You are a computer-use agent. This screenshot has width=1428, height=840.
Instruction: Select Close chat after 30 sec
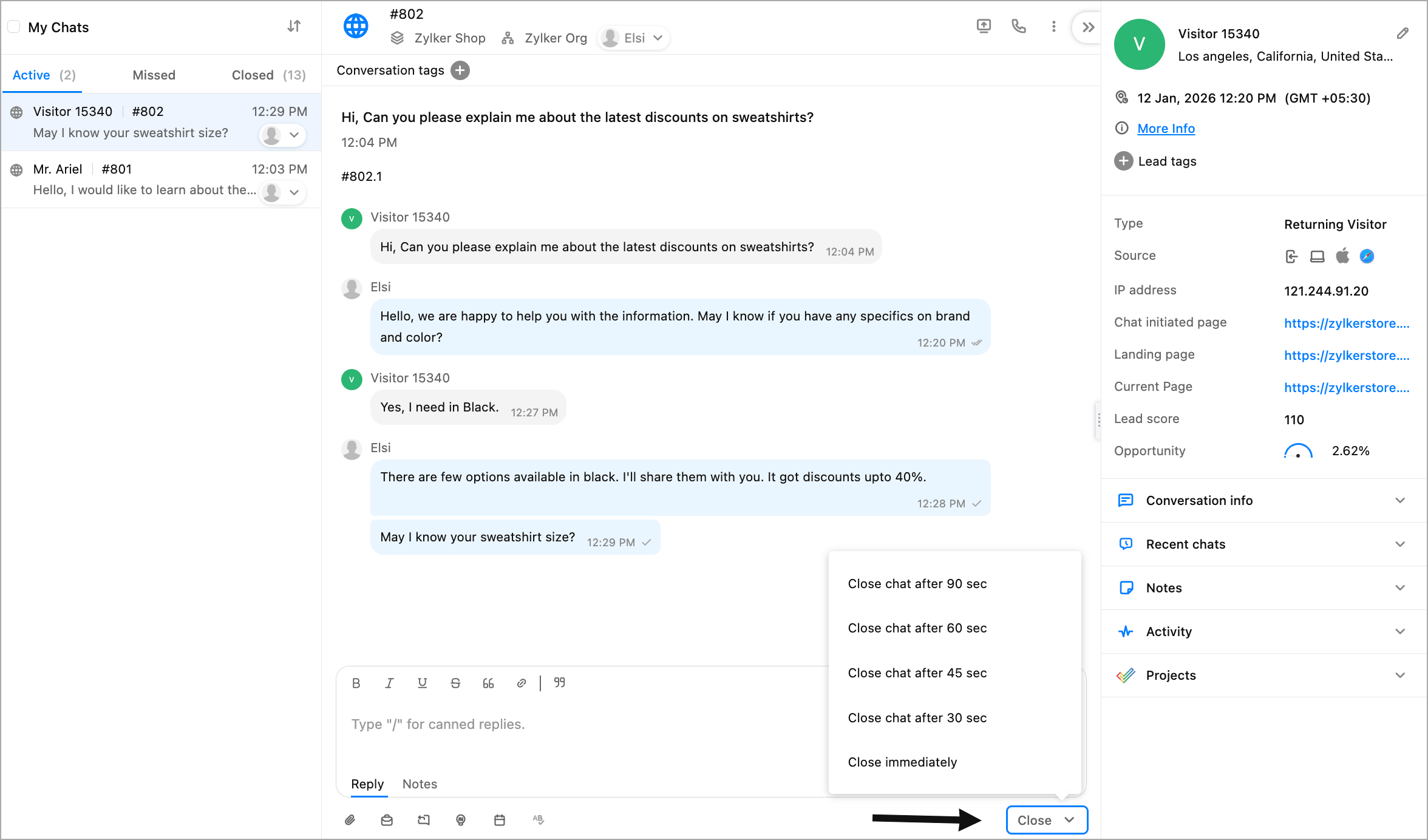pyautogui.click(x=917, y=717)
